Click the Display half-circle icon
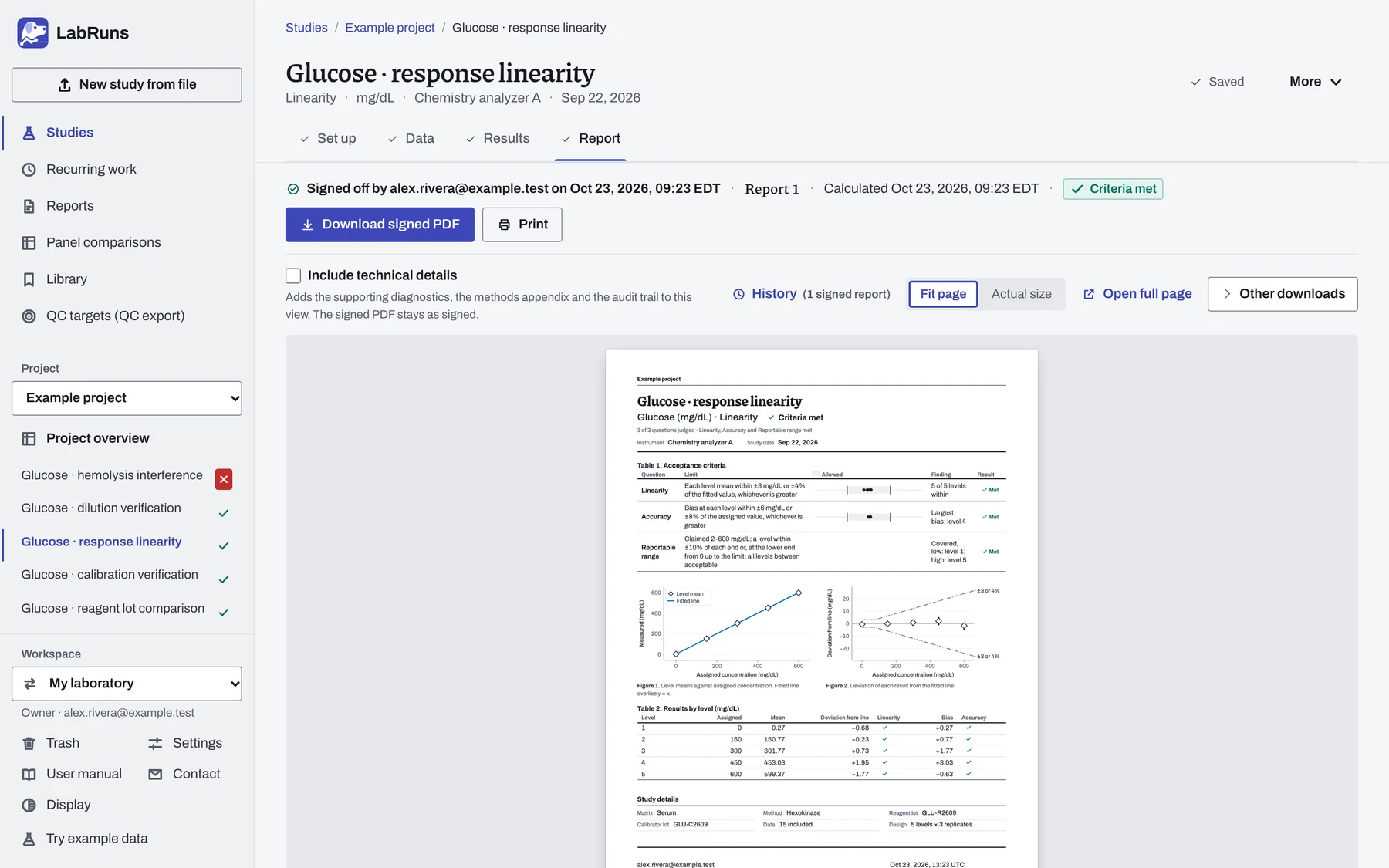 coord(29,806)
